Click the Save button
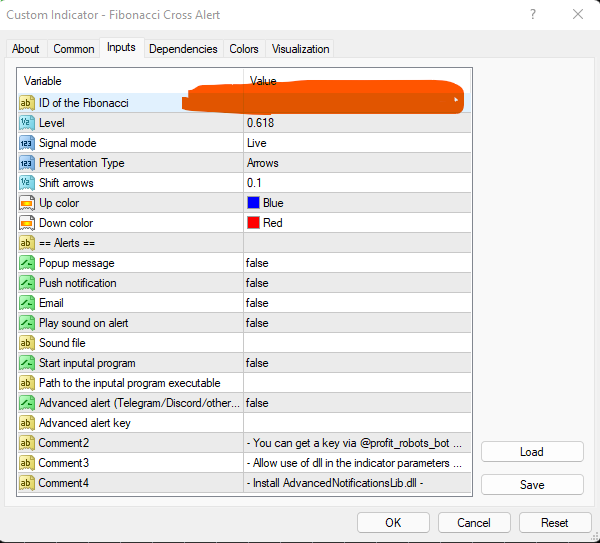Screen dimensions: 600x543 (x=532, y=485)
